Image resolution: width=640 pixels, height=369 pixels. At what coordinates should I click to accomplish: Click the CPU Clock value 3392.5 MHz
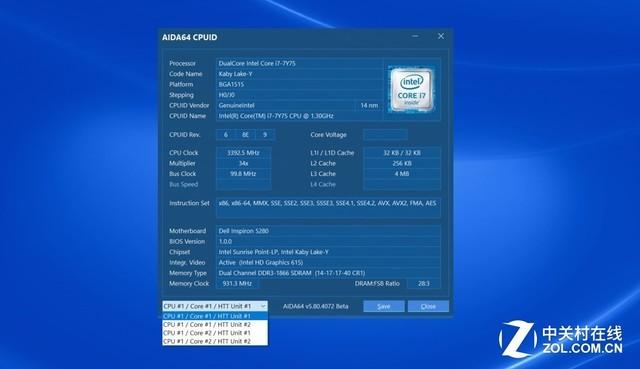tap(243, 153)
